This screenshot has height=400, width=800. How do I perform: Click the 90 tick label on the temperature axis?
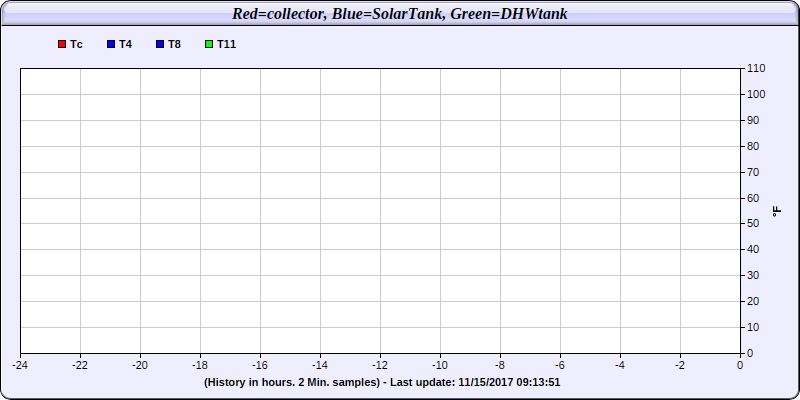point(753,120)
